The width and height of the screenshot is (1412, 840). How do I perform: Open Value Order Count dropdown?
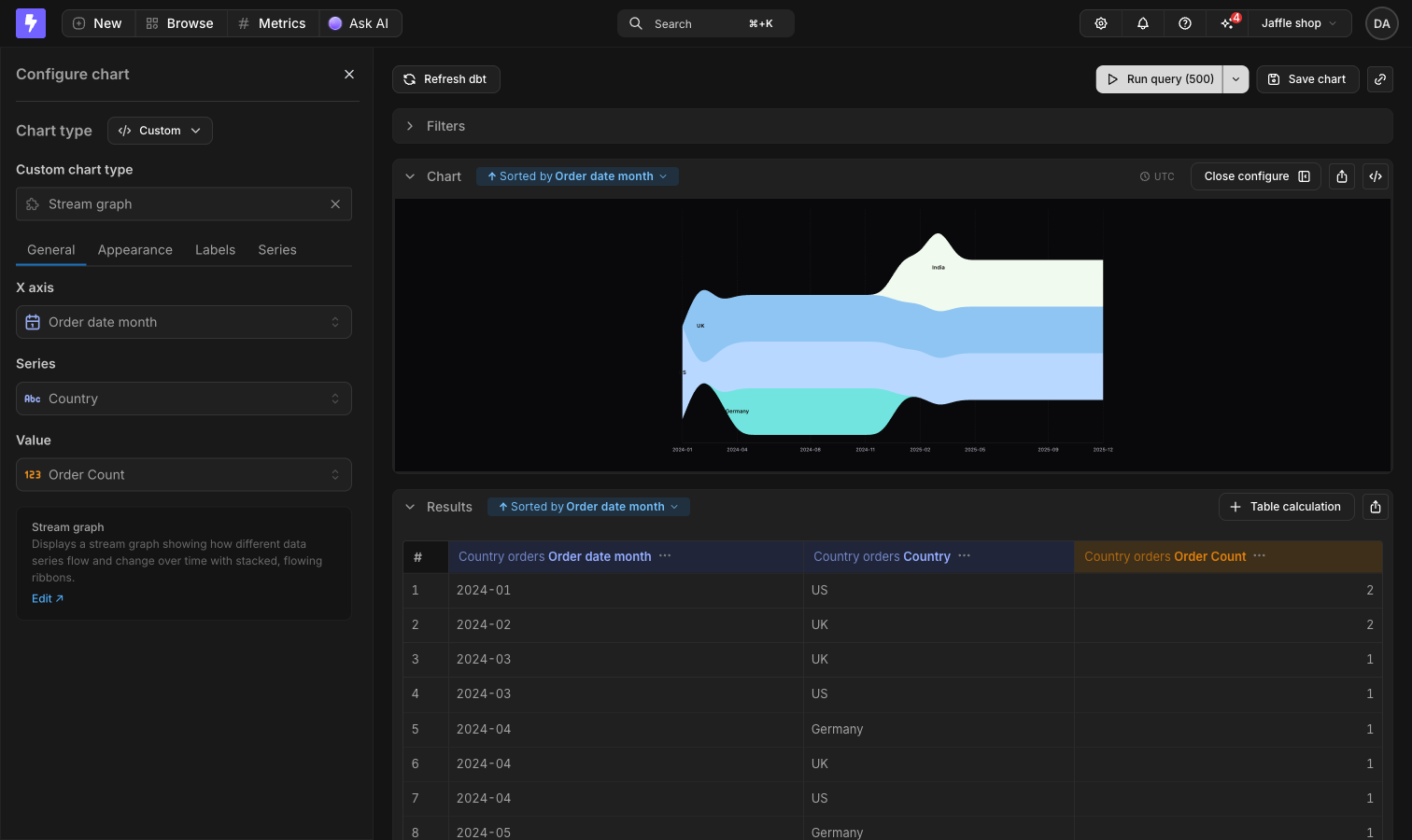click(184, 475)
